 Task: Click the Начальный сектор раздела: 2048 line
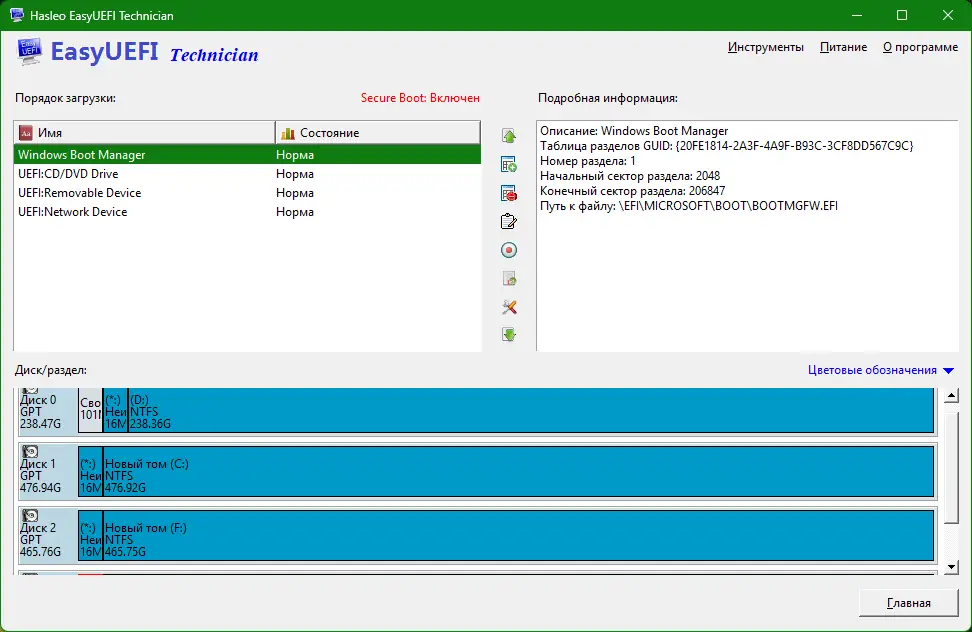tap(630, 176)
